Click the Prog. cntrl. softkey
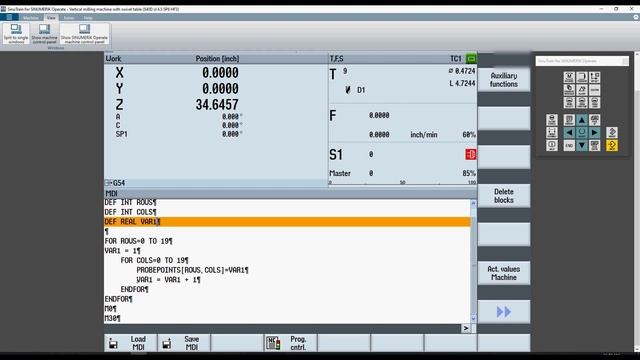Screen dimensions: 640x360 click(291, 343)
